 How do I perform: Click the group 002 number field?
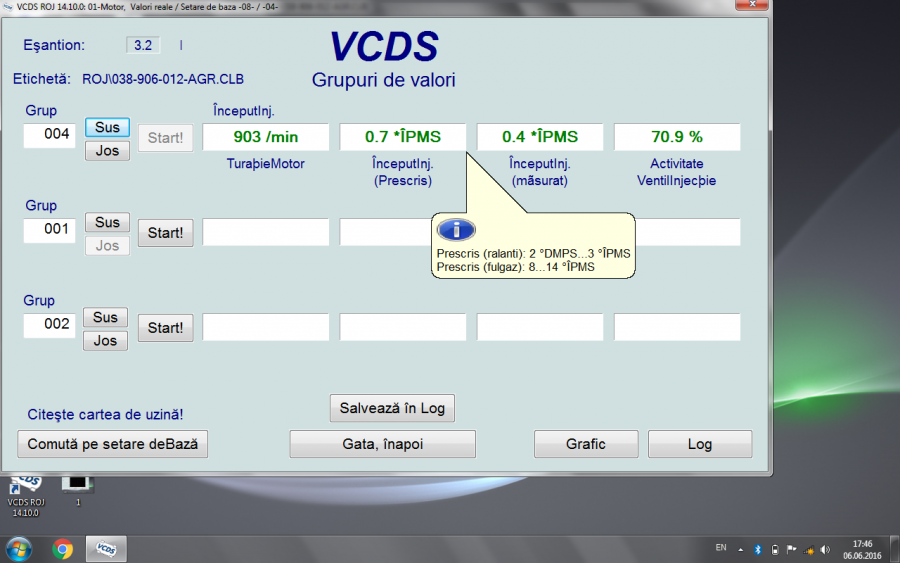point(49,325)
